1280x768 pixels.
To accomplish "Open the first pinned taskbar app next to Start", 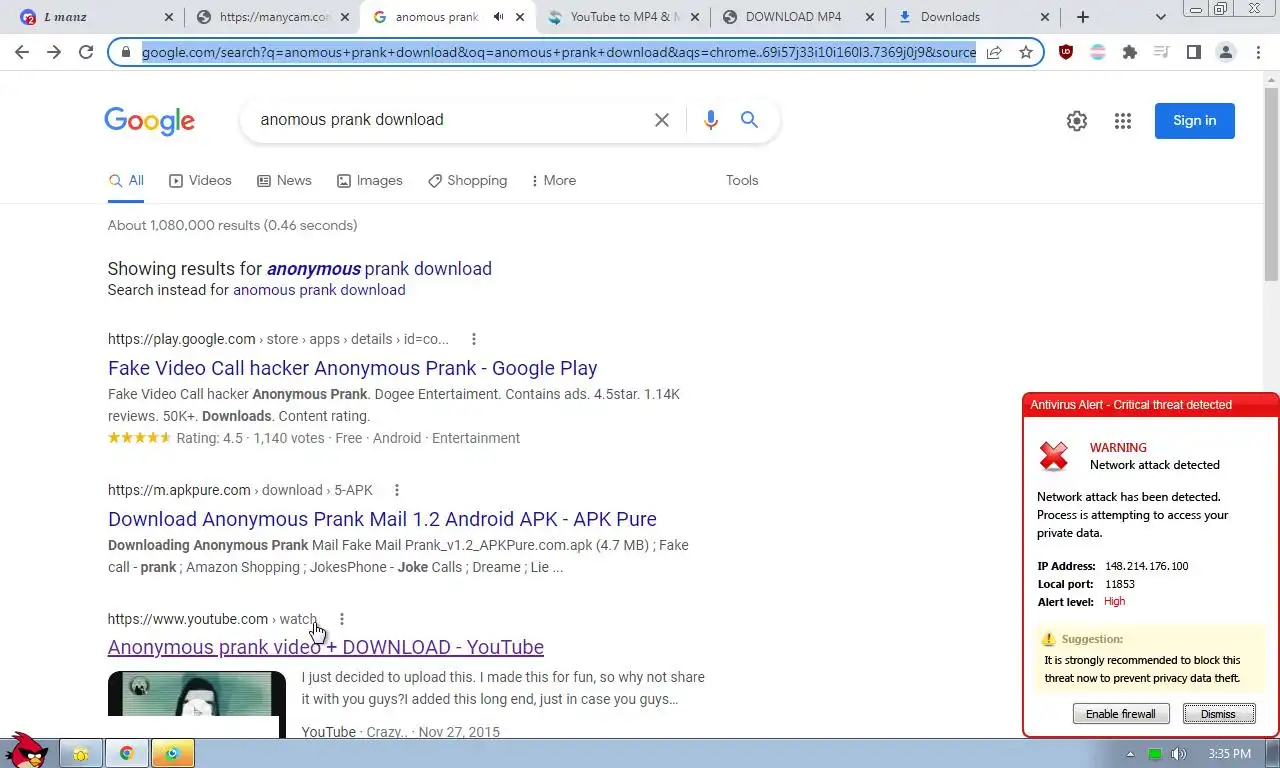I will pyautogui.click(x=79, y=753).
